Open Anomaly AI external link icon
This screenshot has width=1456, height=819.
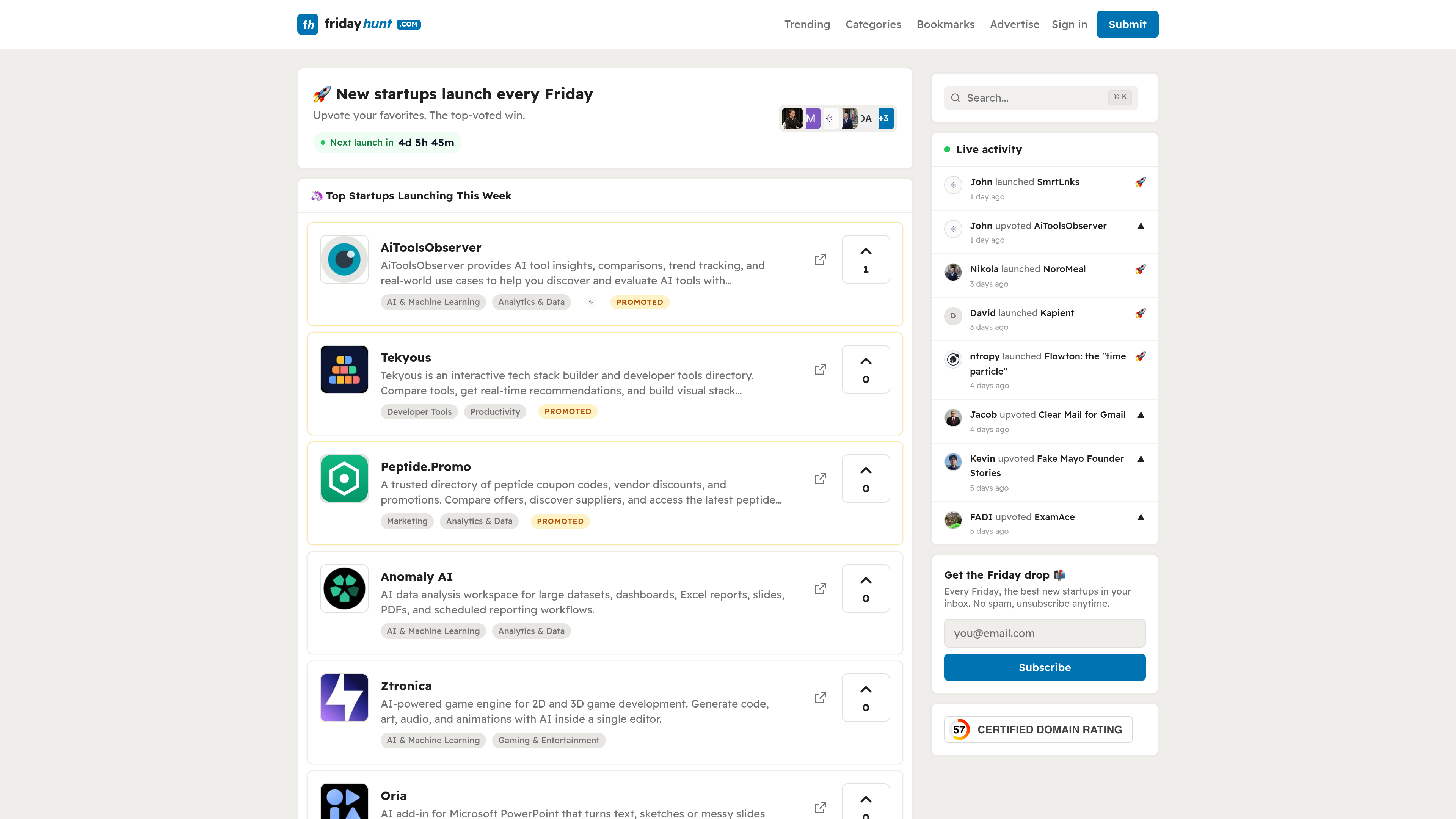[x=820, y=588]
